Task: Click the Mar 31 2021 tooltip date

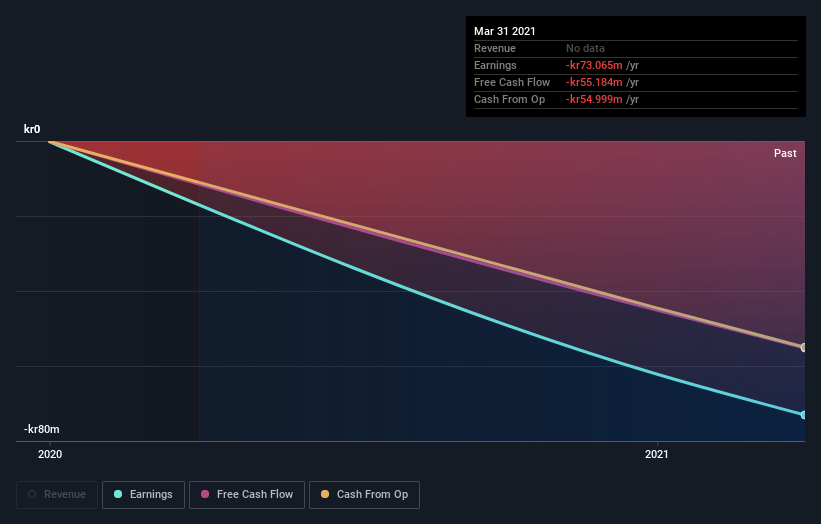Action: pyautogui.click(x=505, y=31)
